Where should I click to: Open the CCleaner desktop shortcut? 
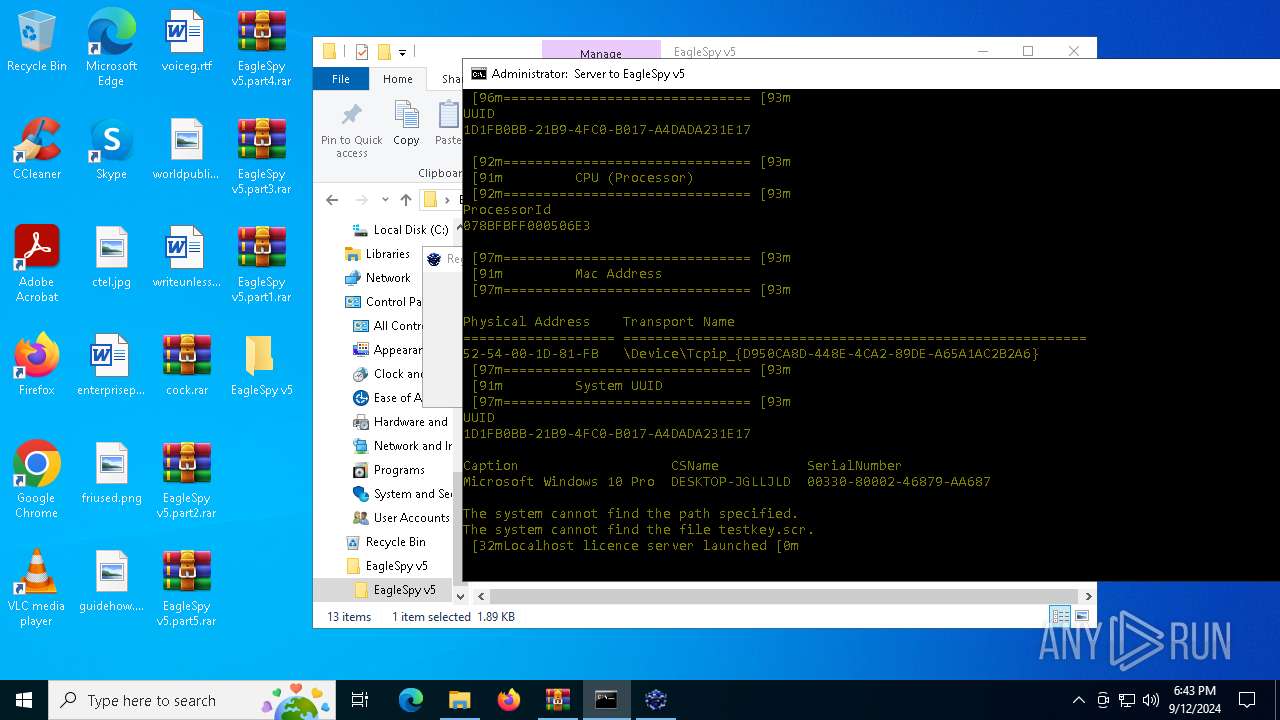coord(37,149)
